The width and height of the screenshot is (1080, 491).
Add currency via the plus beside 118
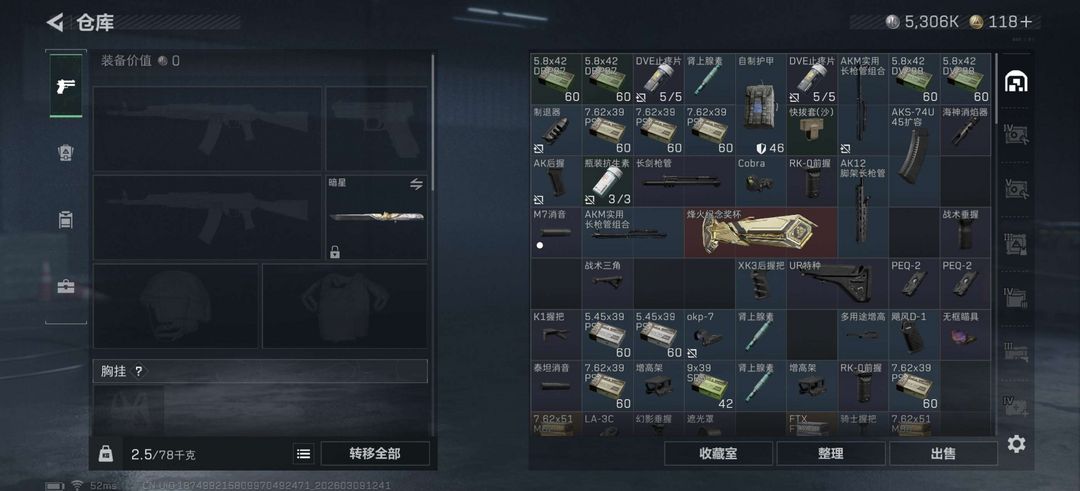pyautogui.click(x=1027, y=22)
